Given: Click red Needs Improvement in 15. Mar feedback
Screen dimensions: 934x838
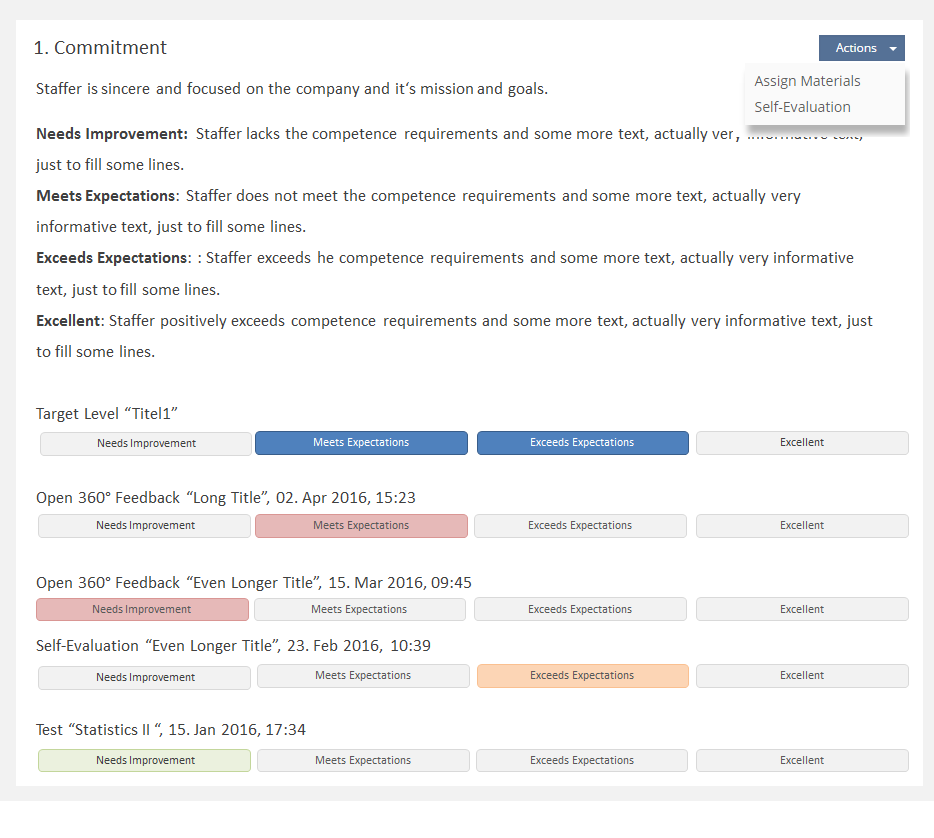Looking at the screenshot, I should (x=142, y=609).
